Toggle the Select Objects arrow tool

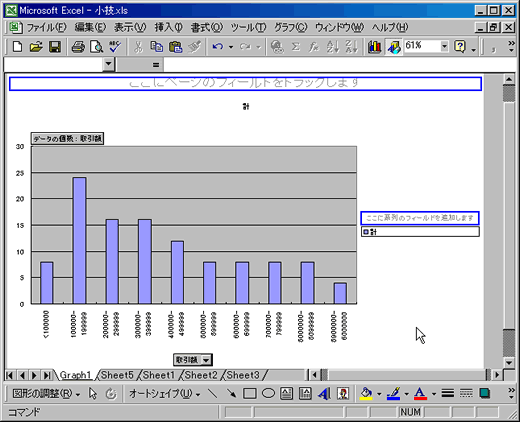coord(93,394)
